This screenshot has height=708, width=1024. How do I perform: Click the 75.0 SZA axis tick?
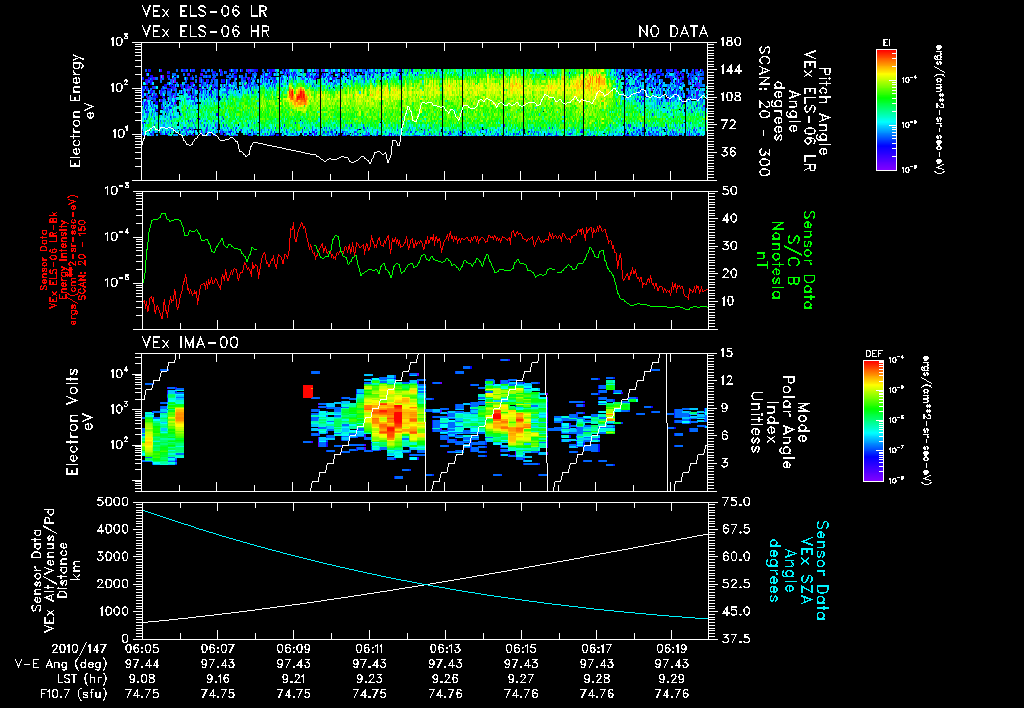(736, 502)
